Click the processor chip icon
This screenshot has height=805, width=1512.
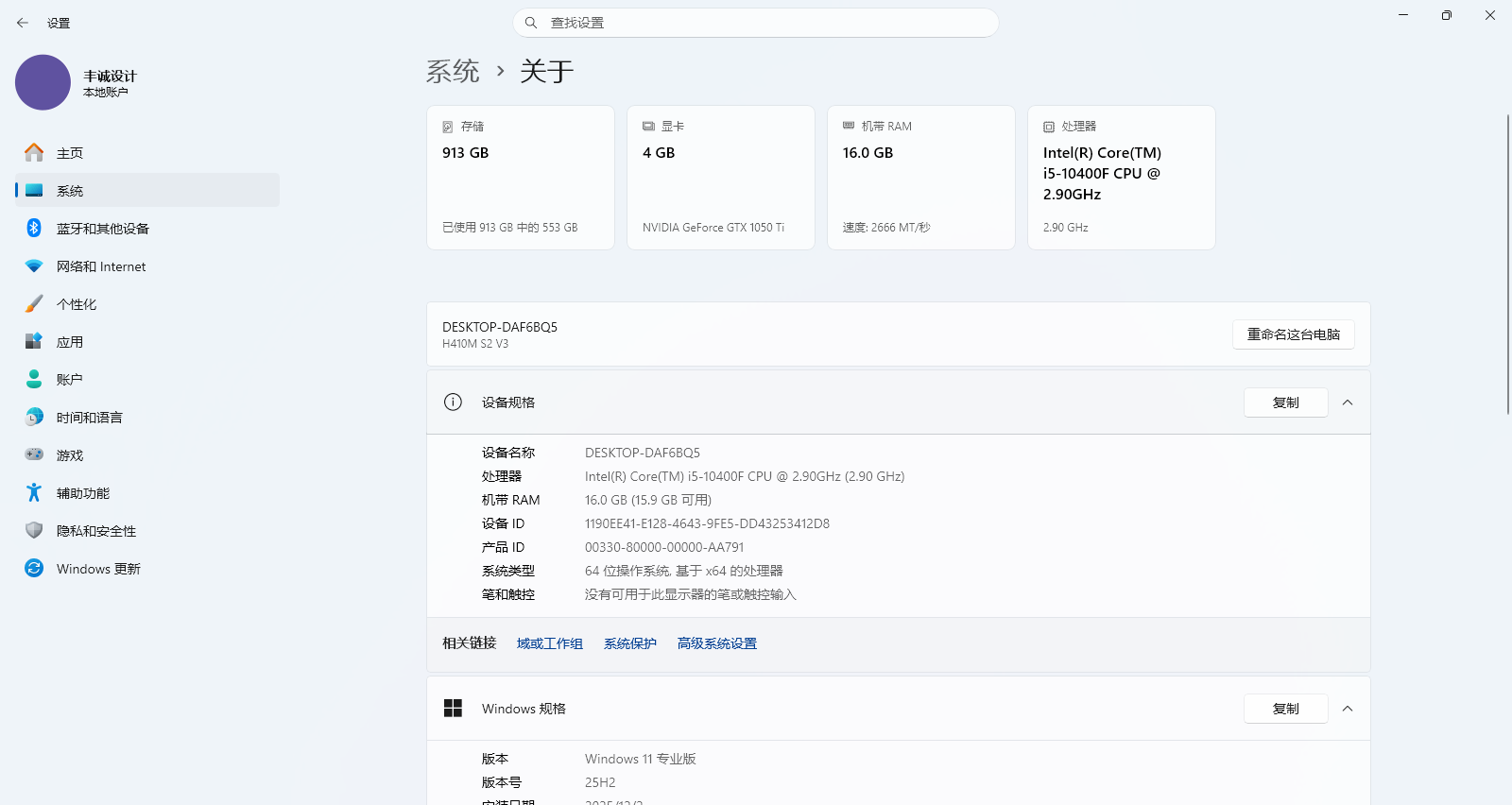[x=1049, y=127]
